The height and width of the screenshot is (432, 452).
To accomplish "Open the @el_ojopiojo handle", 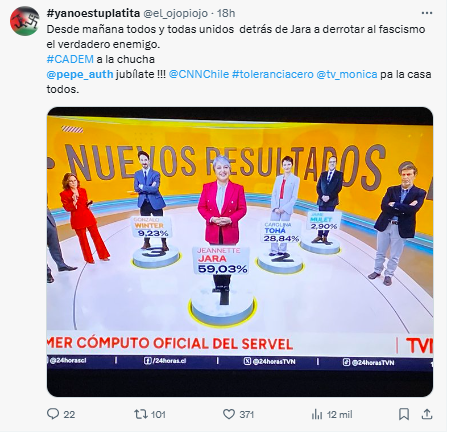I will tap(176, 13).
